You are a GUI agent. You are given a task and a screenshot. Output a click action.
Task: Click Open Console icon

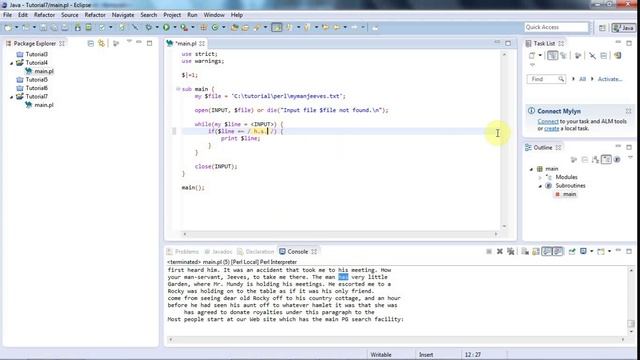click(x=600, y=251)
